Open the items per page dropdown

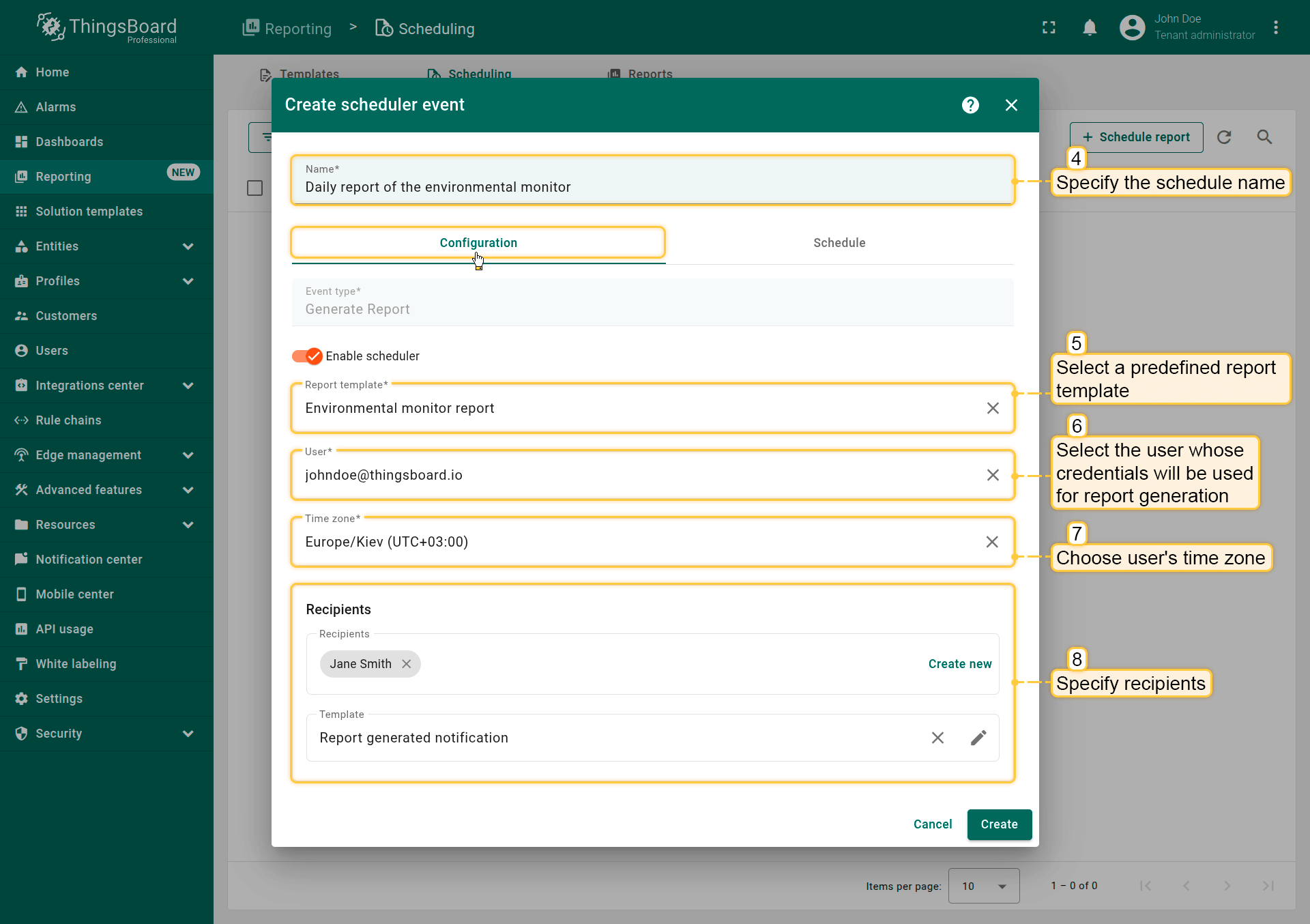pyautogui.click(x=983, y=886)
